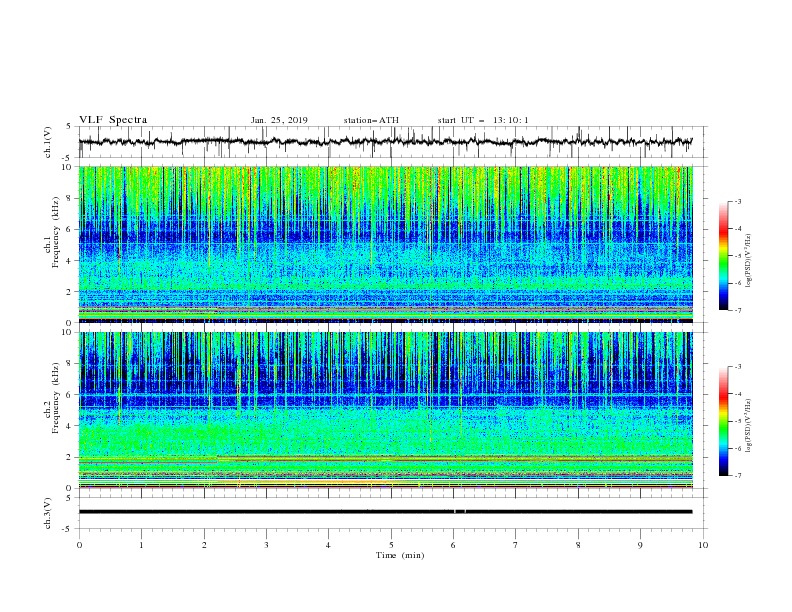Click the ch.2 colorbar "log(PSD)(V²/Hz)" label
This screenshot has width=792, height=612.
(749, 426)
